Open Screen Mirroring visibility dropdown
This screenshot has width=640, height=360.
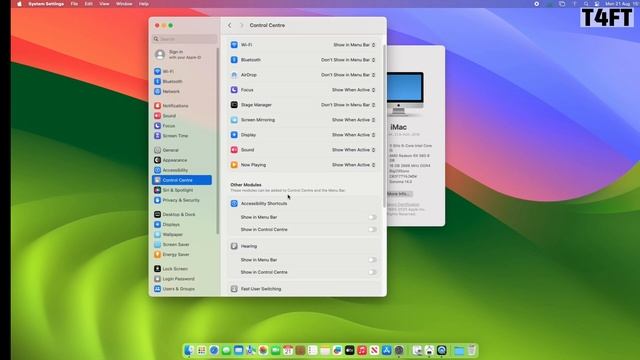pos(353,120)
